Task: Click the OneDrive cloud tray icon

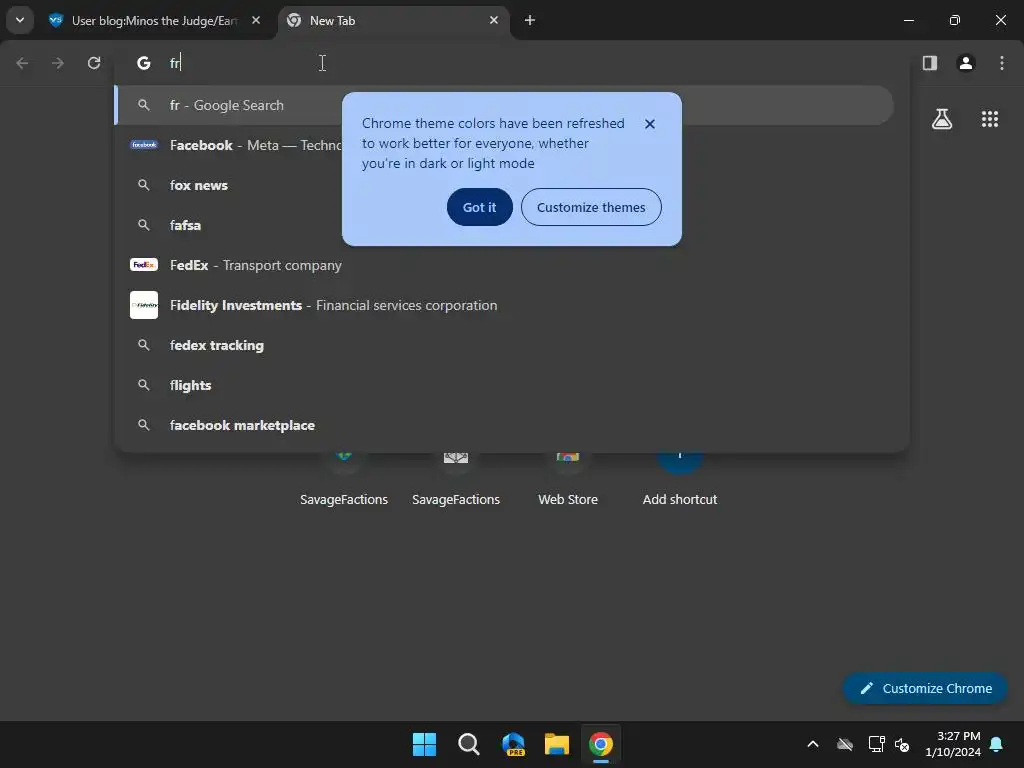Action: [x=845, y=744]
